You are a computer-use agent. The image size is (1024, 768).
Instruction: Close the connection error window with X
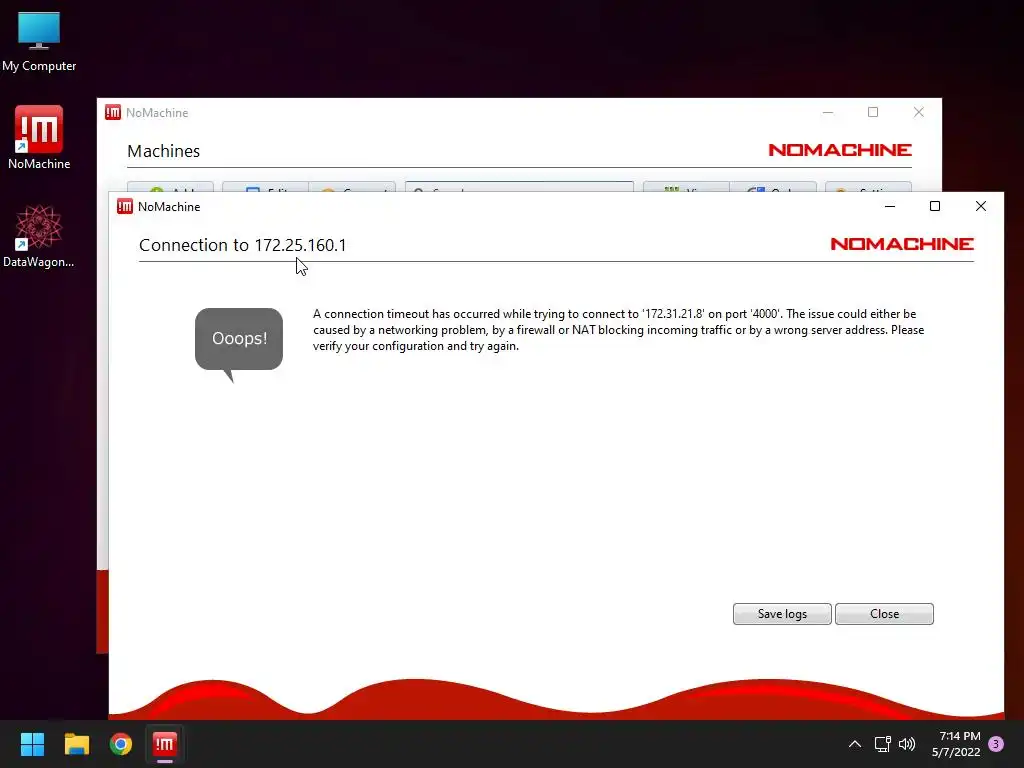[980, 206]
